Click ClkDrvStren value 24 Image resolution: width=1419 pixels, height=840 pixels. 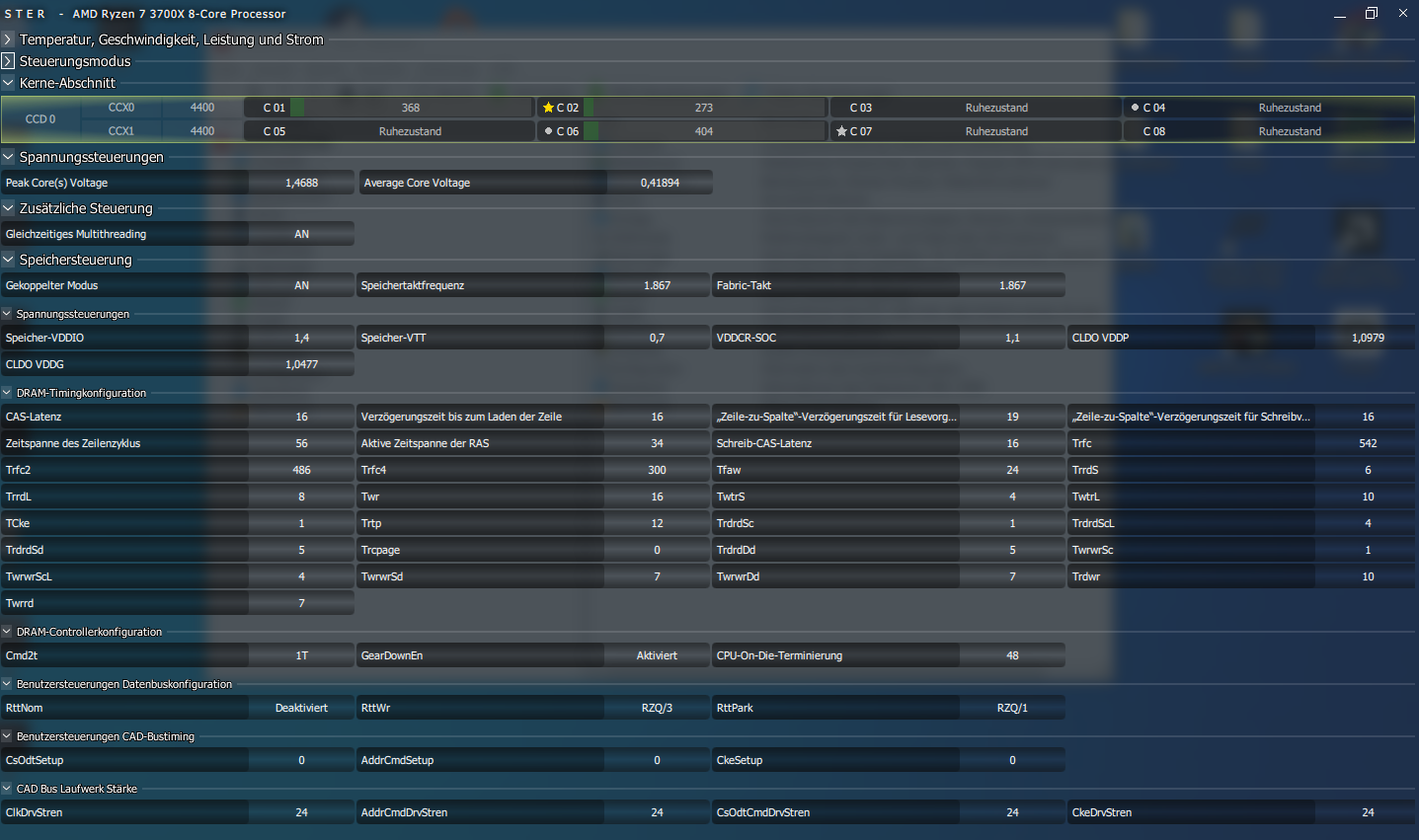301,812
